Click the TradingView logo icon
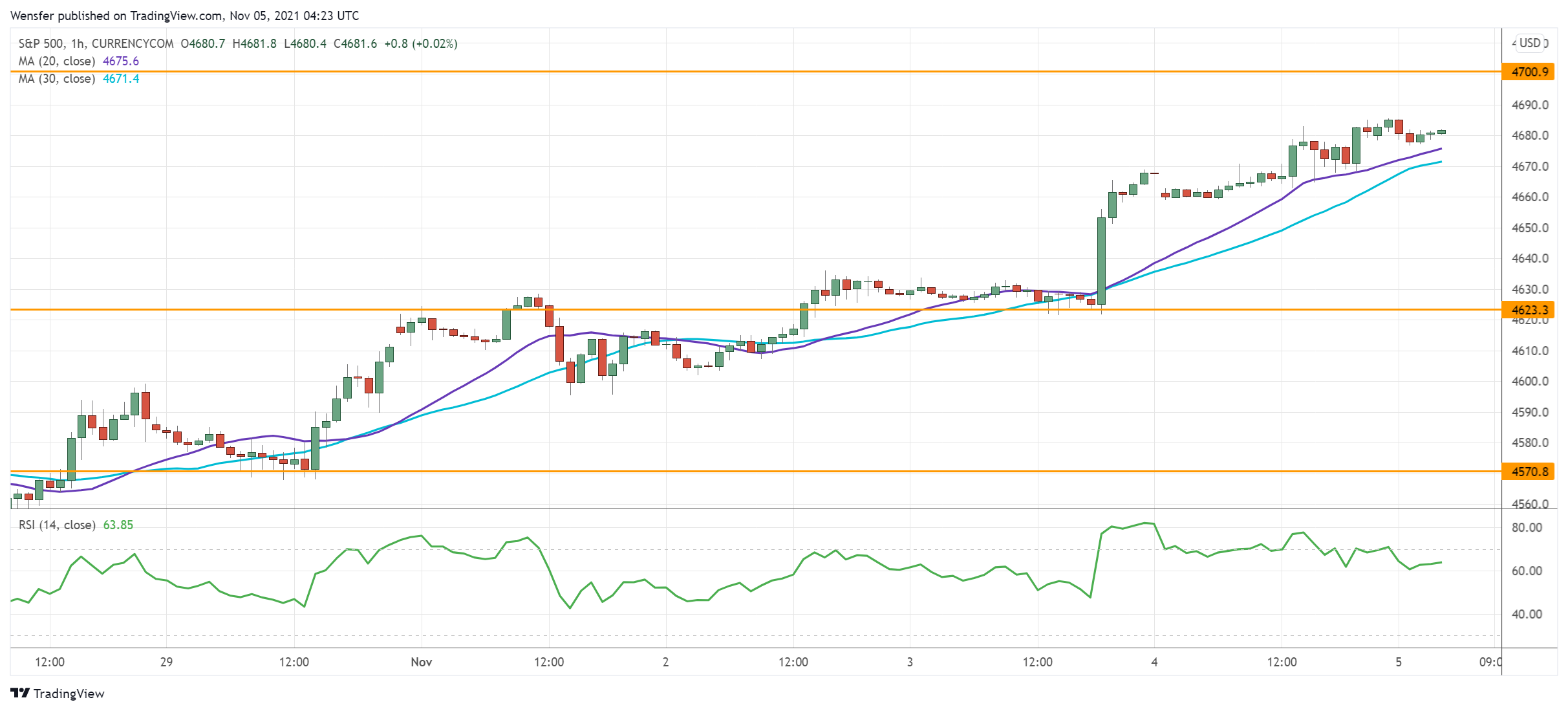The image size is (1568, 711). (20, 693)
